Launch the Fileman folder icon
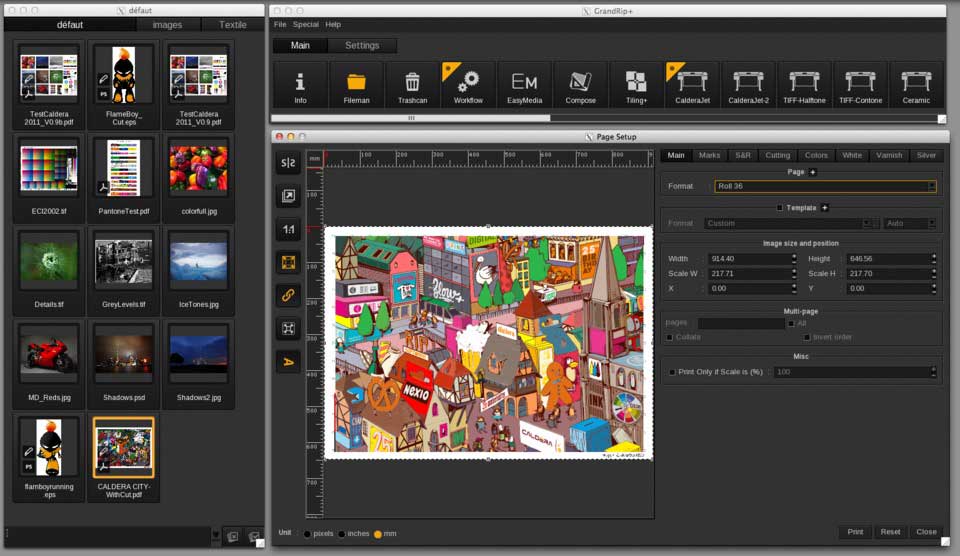960x556 pixels. point(356,85)
